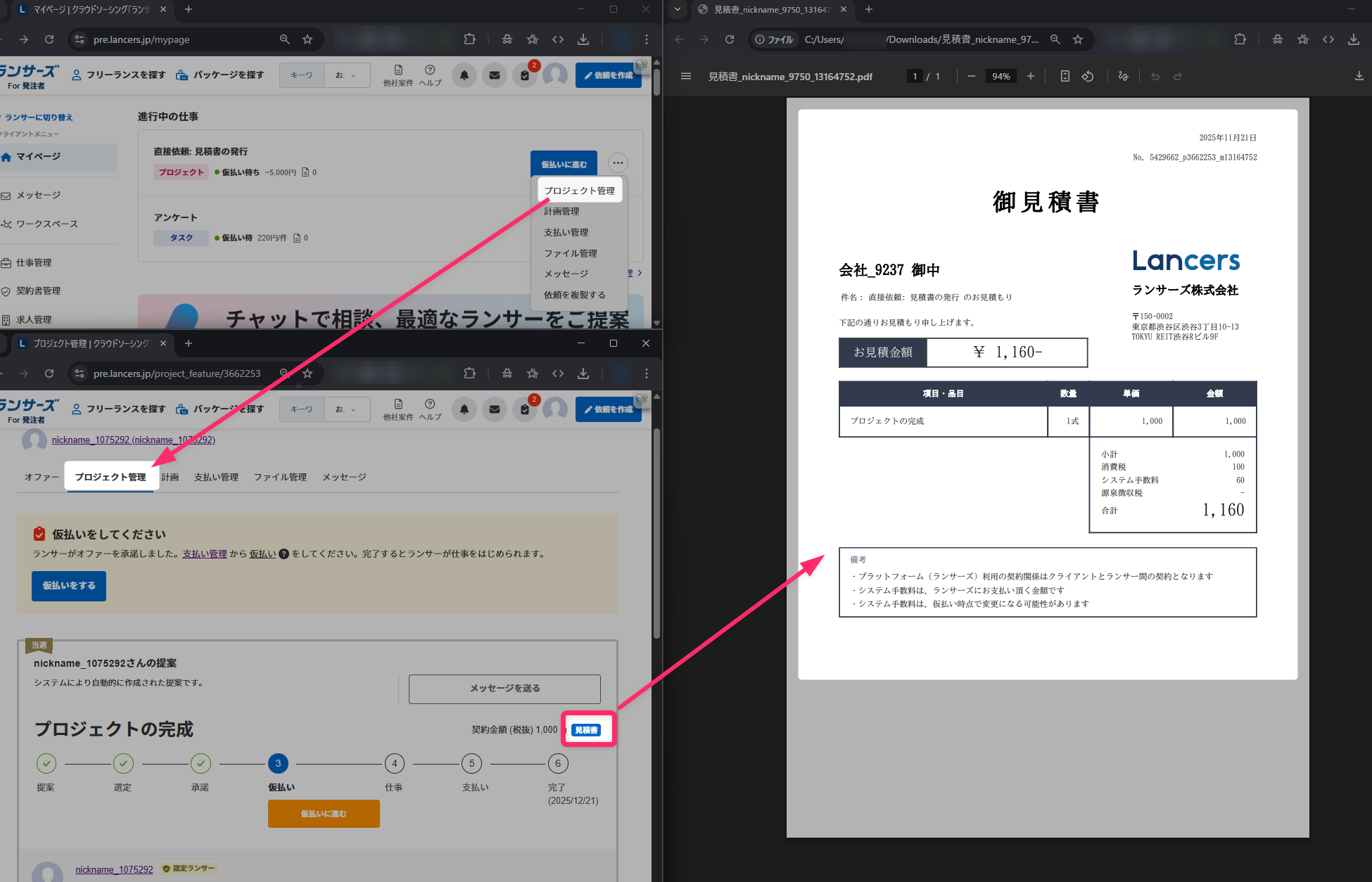Open tab search chevron in PDF window

coord(677,9)
